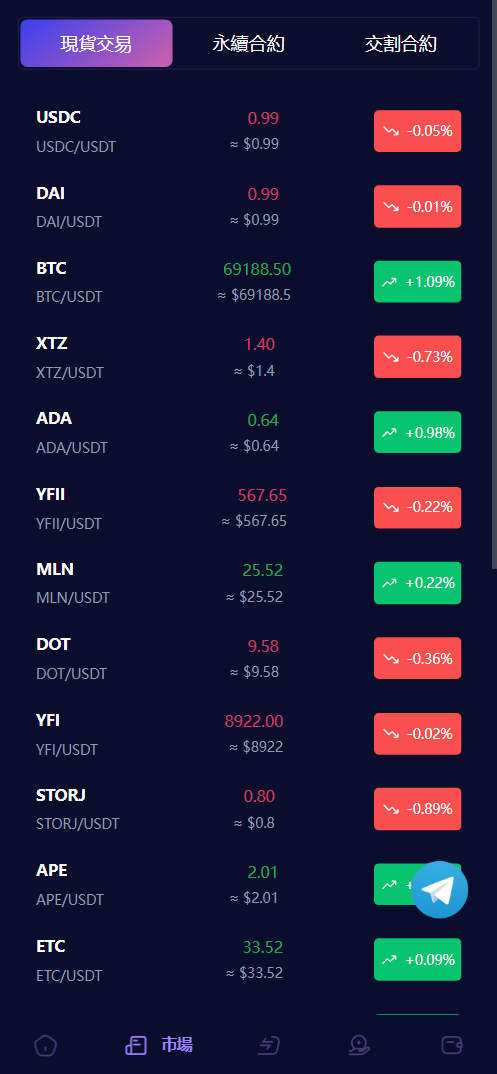Image resolution: width=497 pixels, height=1074 pixels.
Task: Click the +0.22% MLN change button
Action: pos(418,583)
